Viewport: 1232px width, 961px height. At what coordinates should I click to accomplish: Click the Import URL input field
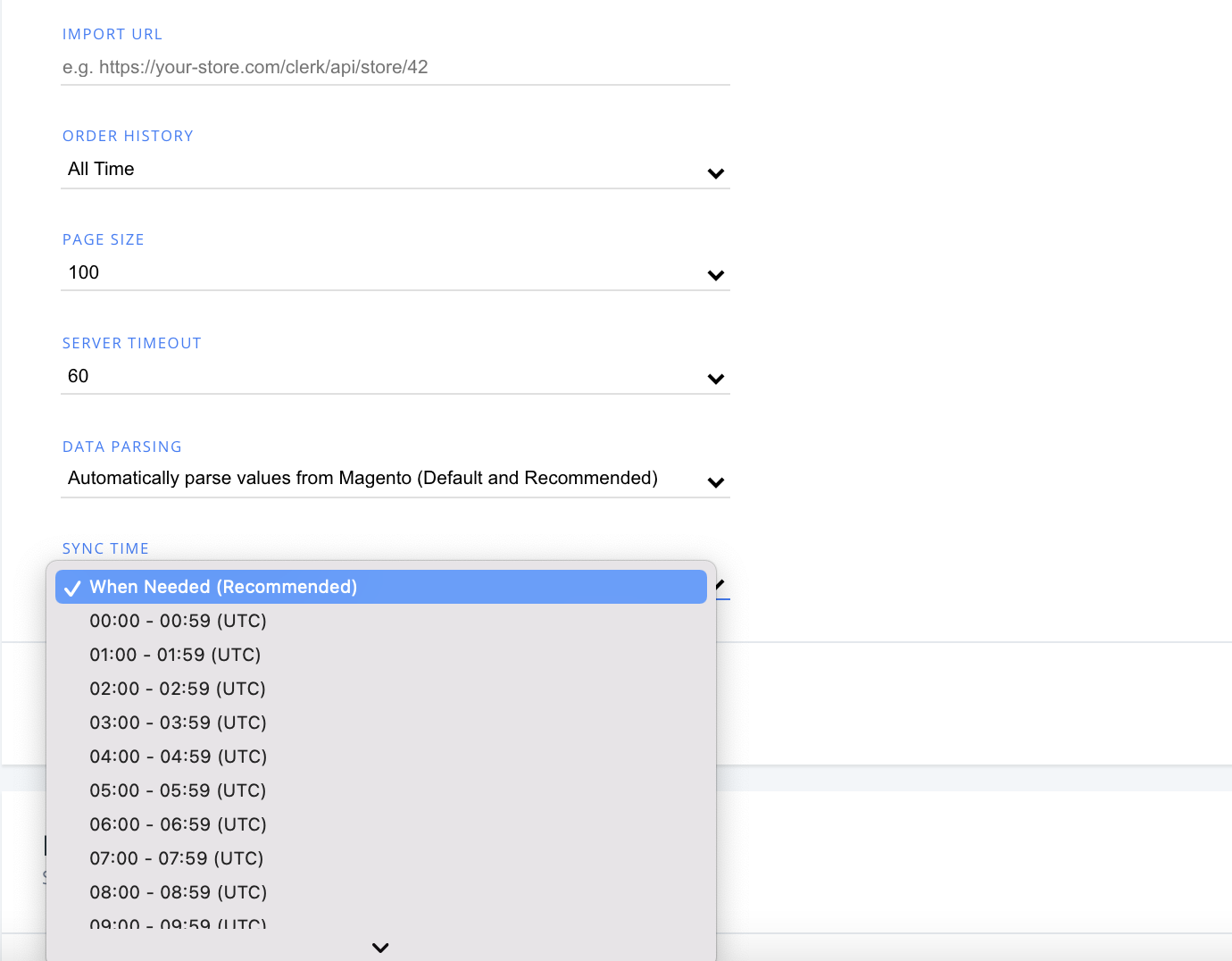395,67
